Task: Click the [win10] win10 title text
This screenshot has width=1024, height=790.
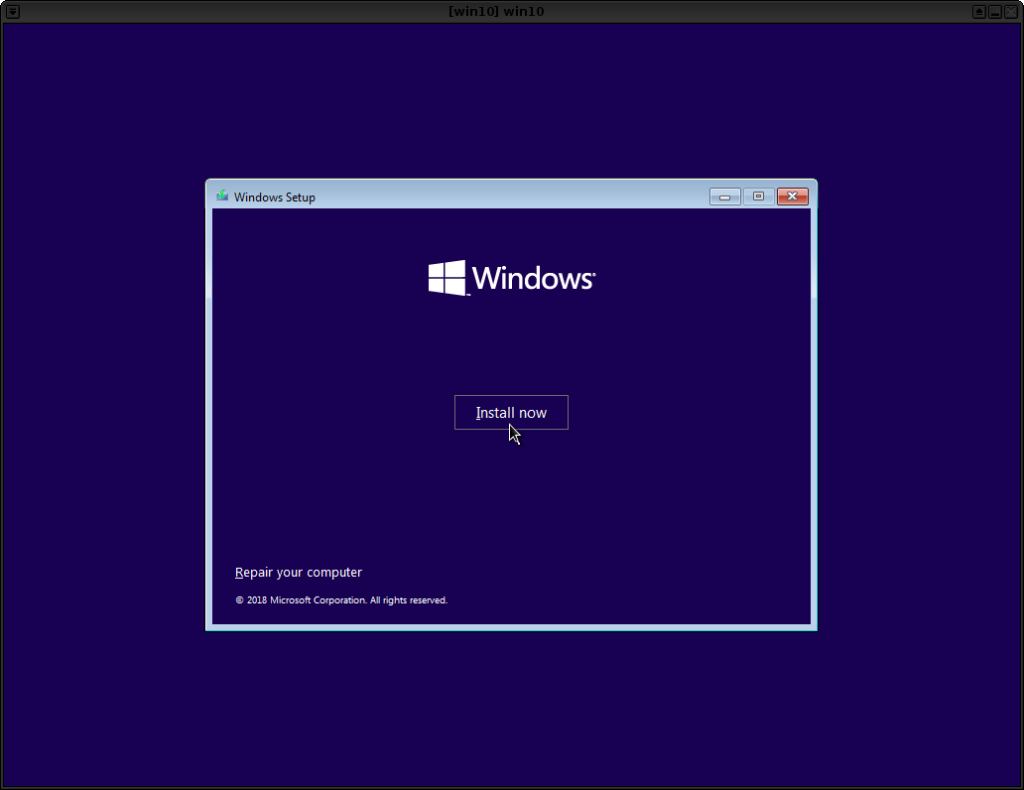Action: click(x=496, y=12)
